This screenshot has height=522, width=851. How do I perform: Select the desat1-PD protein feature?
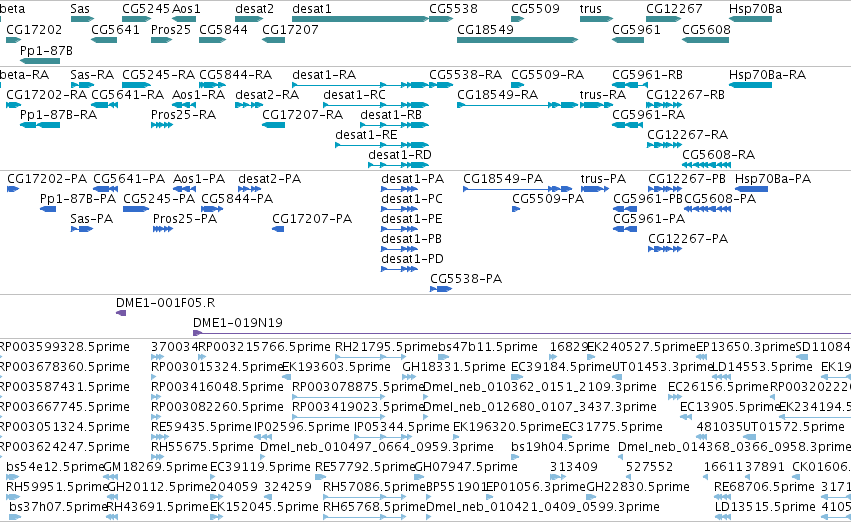click(399, 269)
